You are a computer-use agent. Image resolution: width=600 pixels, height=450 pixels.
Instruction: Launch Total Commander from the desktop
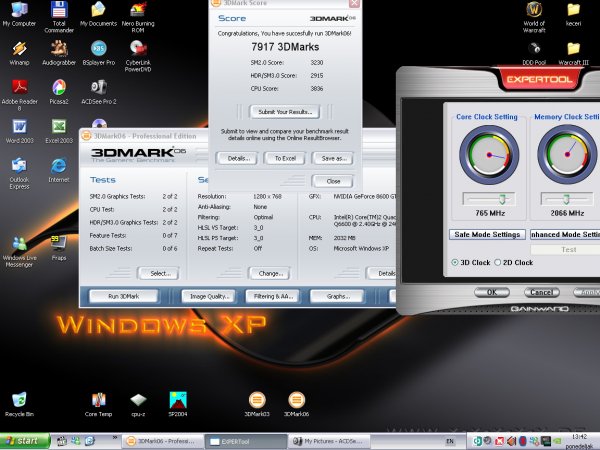pyautogui.click(x=59, y=17)
